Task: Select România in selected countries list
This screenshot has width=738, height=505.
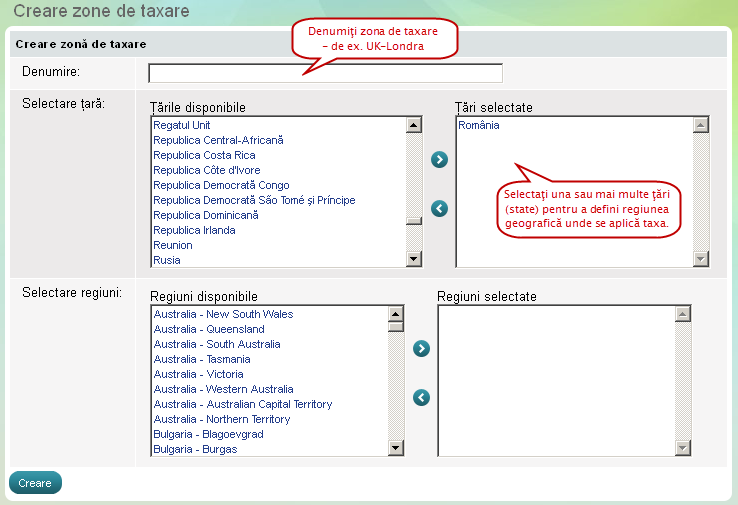Action: point(479,126)
